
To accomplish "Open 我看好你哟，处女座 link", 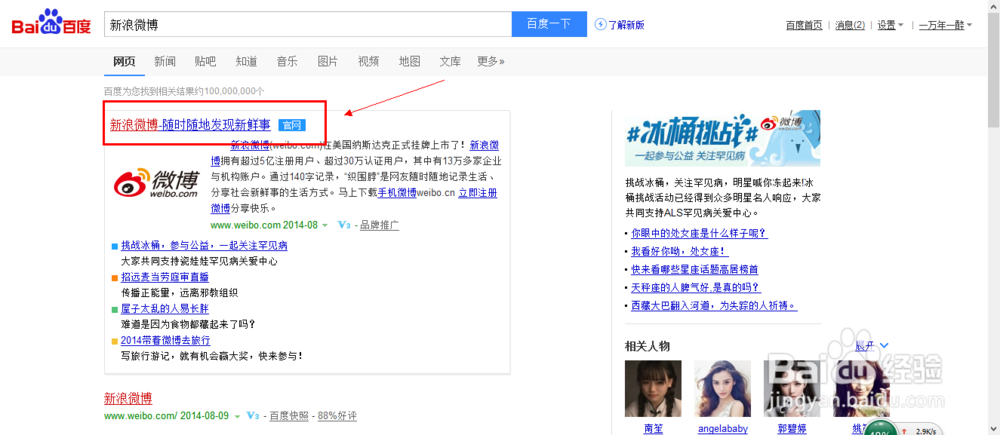I will coord(680,251).
